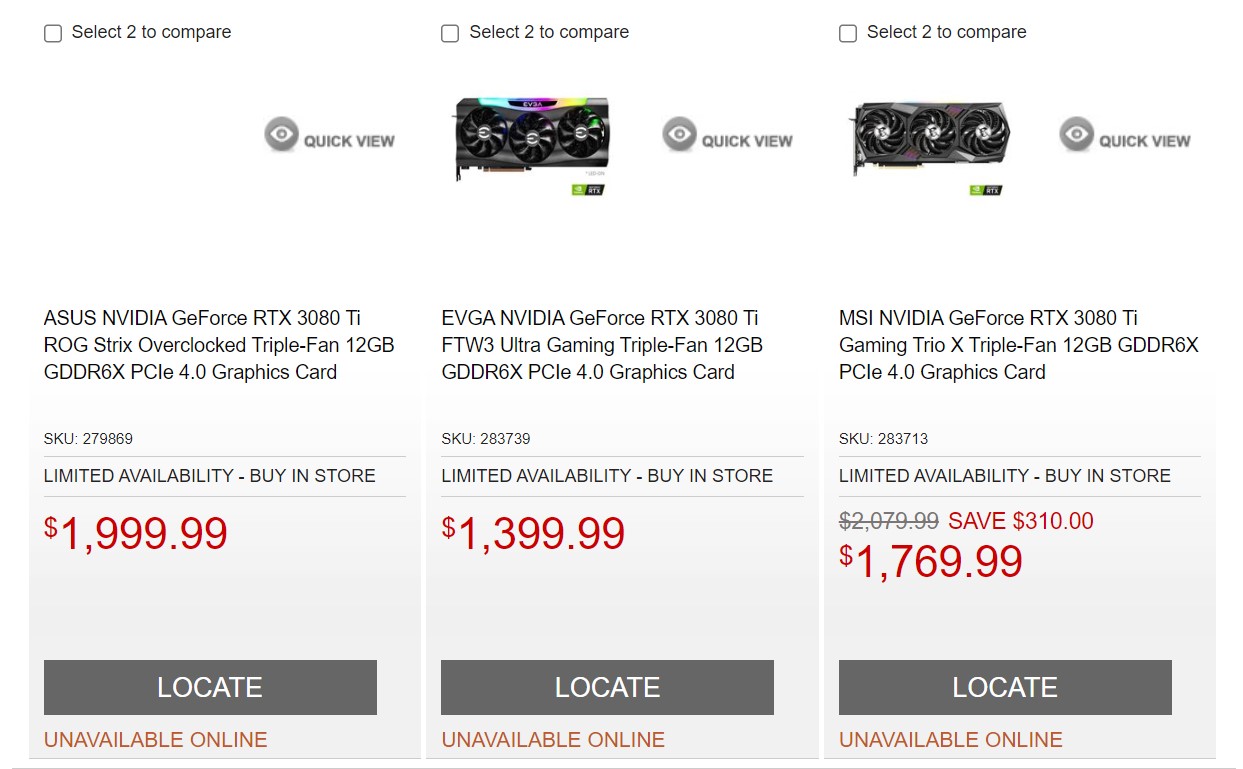
Task: Click the $1,769.99 MSI sale price
Action: pyautogui.click(x=931, y=562)
